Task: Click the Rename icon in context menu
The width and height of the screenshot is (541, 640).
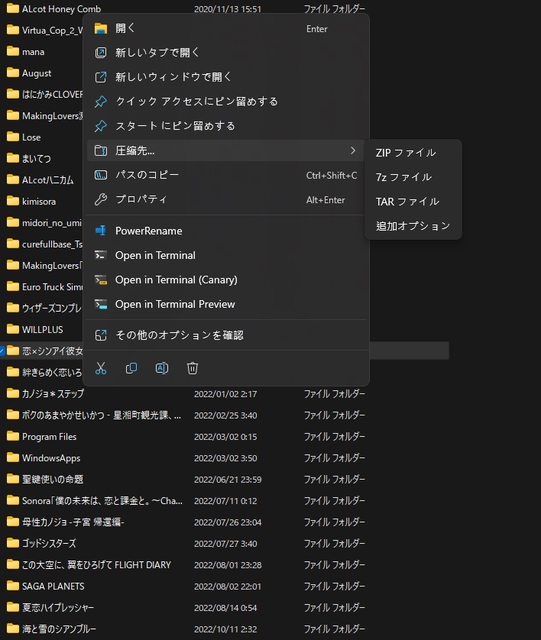Action: (162, 368)
